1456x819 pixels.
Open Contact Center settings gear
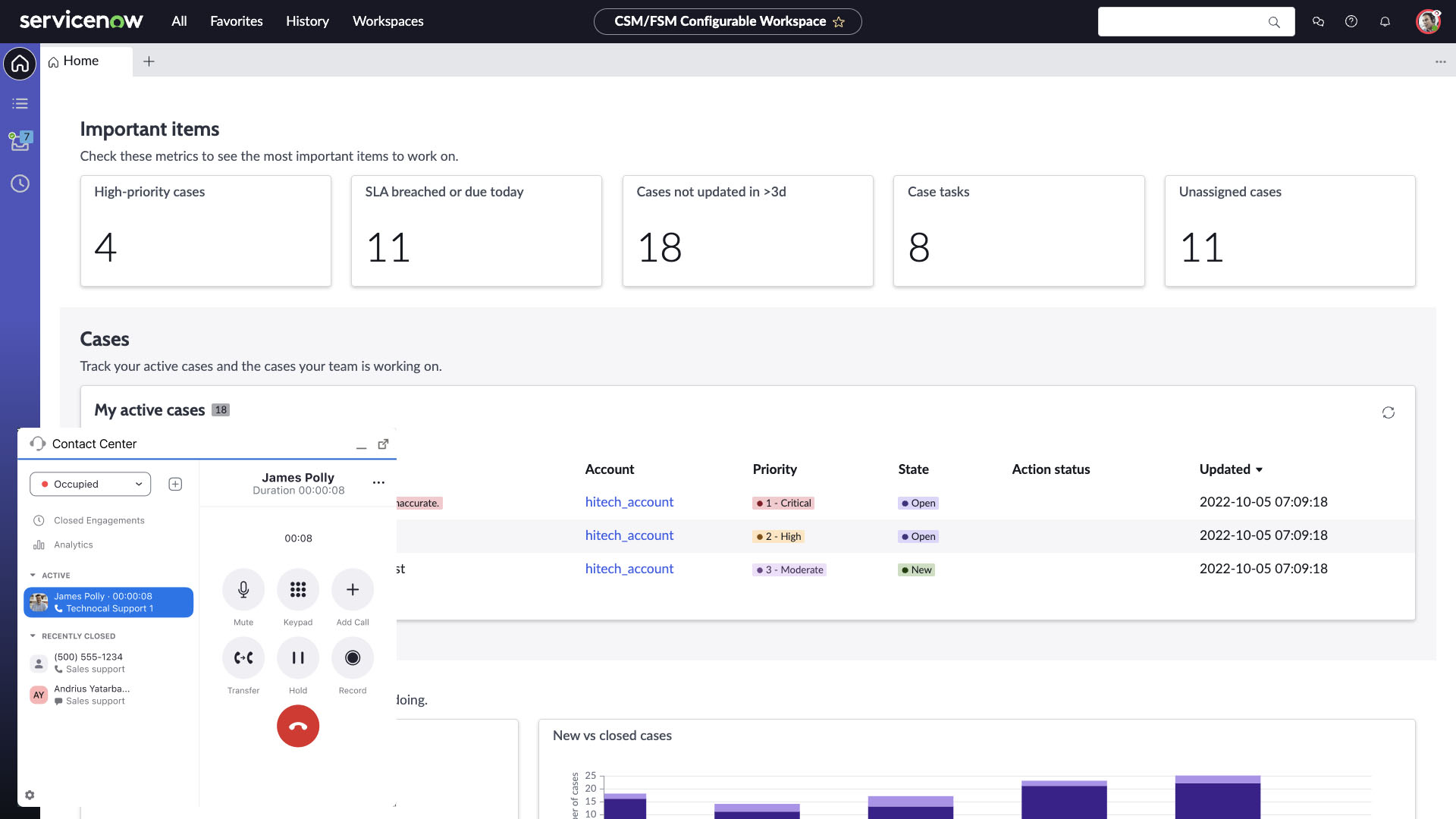click(30, 795)
